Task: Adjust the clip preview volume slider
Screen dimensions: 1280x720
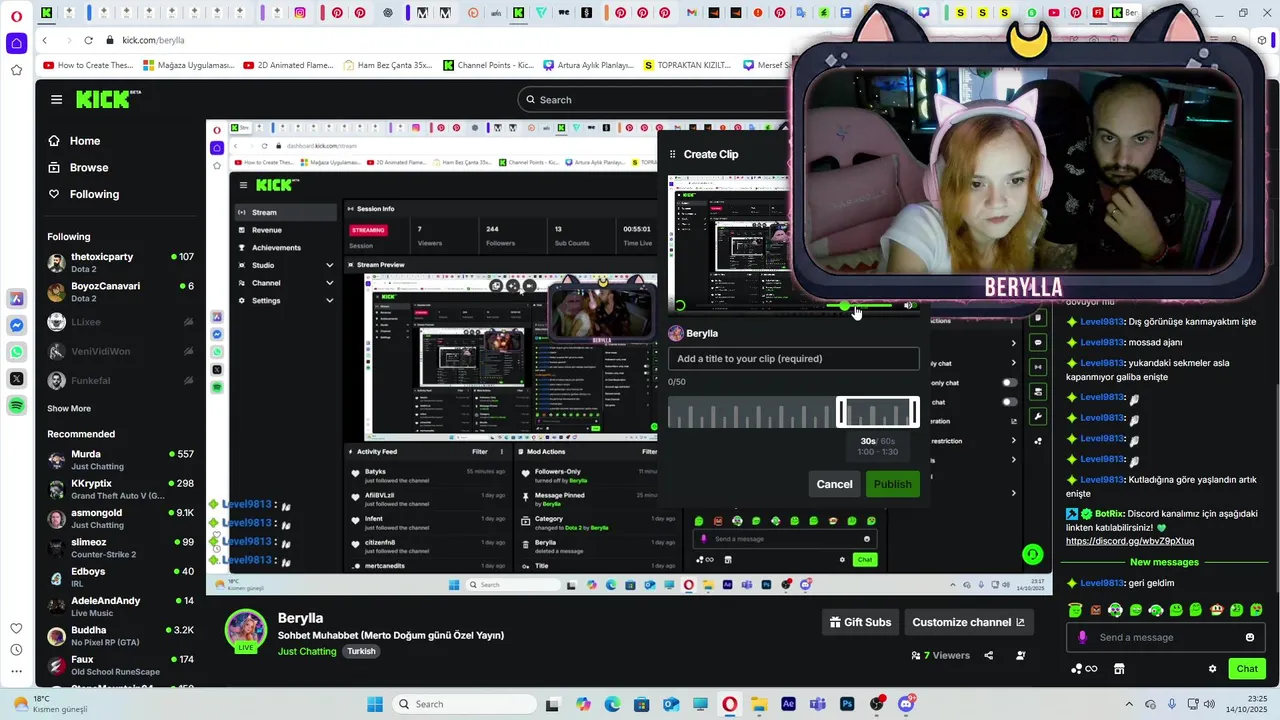Action: pyautogui.click(x=860, y=306)
